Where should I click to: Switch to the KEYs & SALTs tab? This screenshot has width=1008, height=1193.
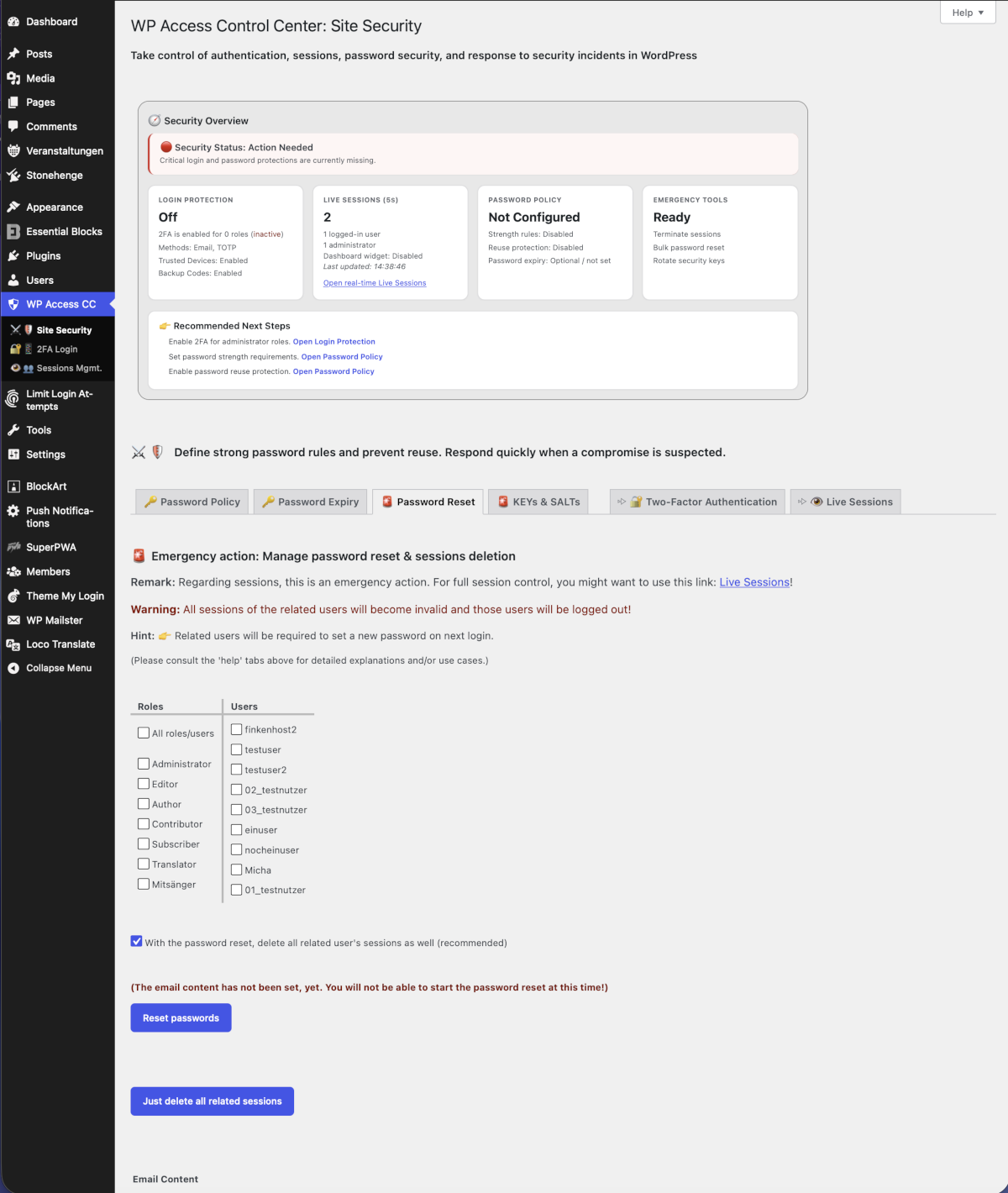point(538,502)
